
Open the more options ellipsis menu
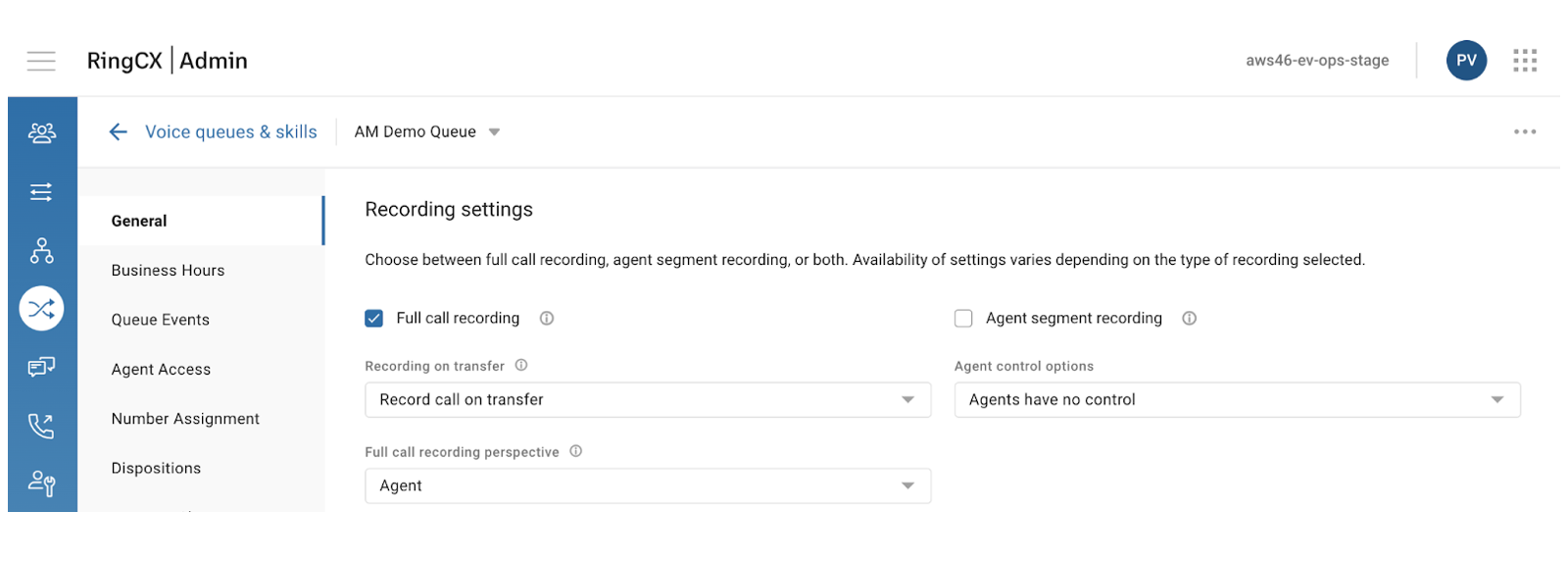pos(1524,131)
